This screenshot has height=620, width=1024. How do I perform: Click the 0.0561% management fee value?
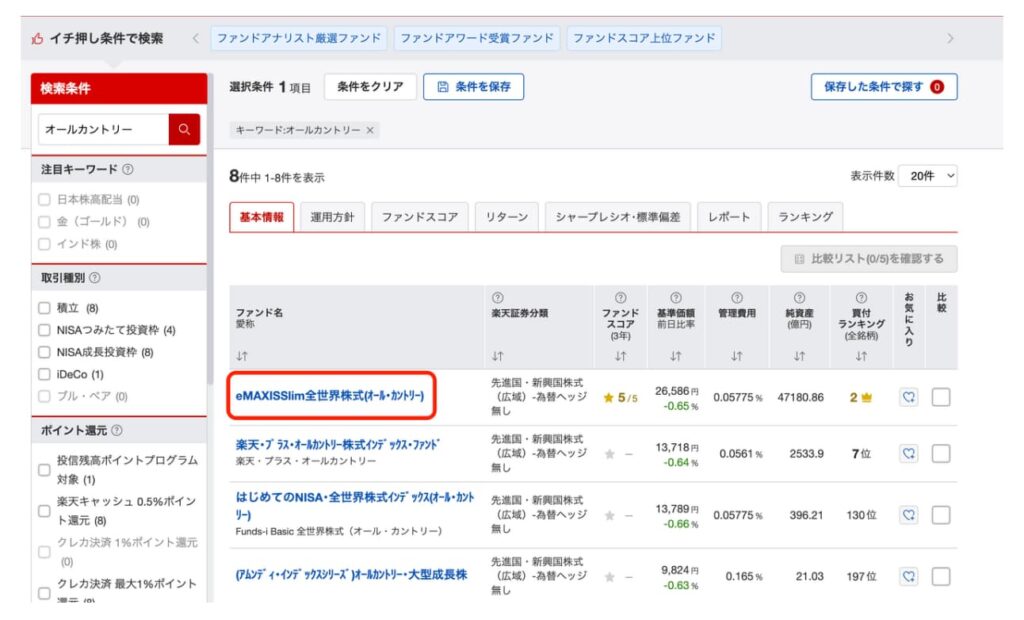(x=741, y=453)
